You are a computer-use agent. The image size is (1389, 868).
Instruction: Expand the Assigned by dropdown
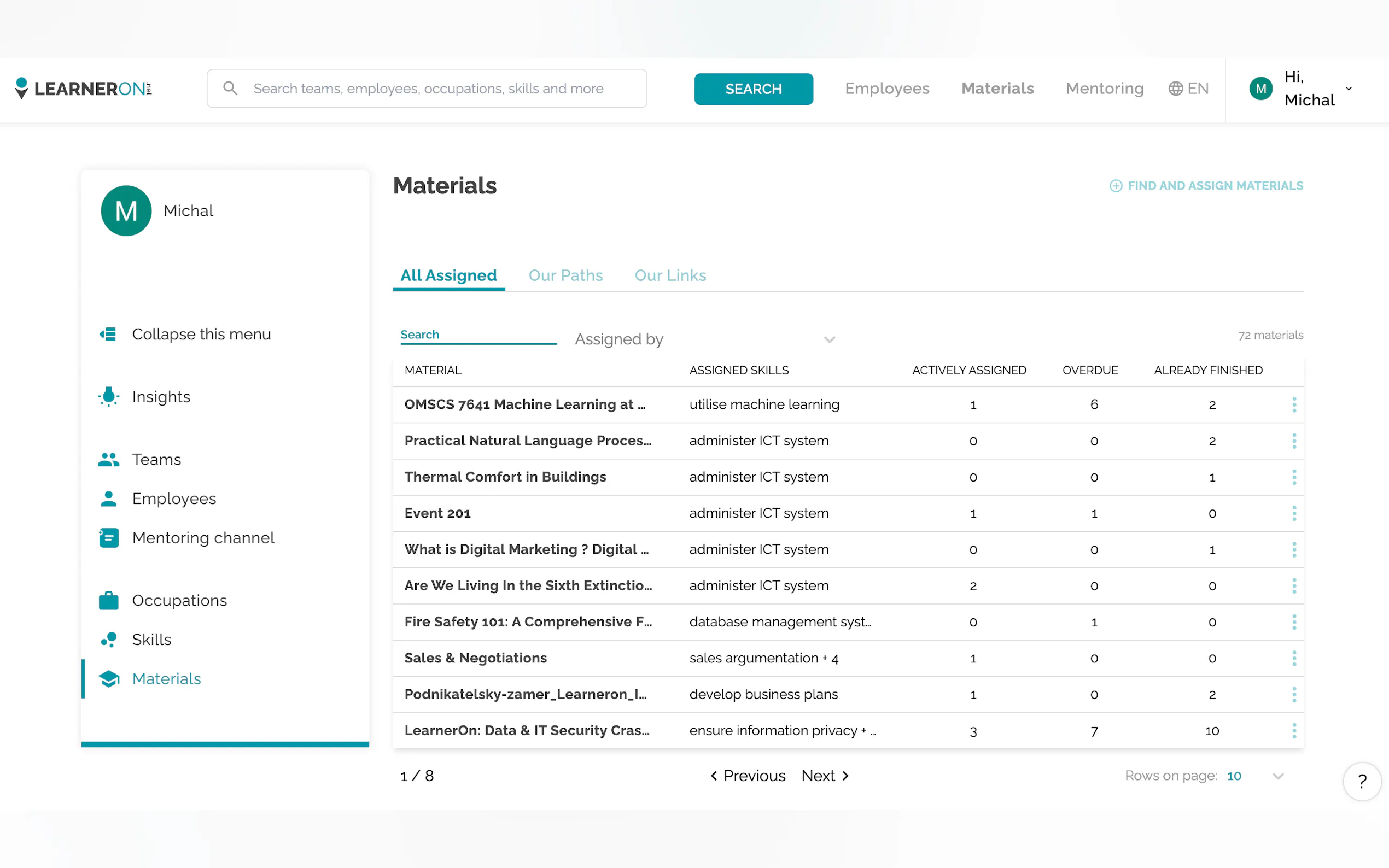705,339
